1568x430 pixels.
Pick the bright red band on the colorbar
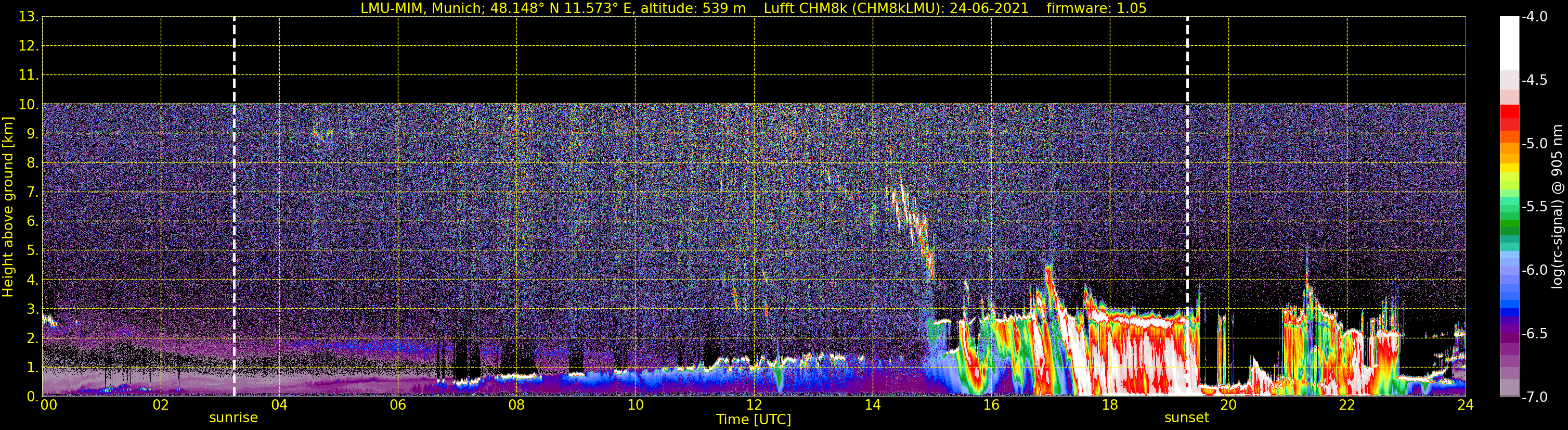1509,111
